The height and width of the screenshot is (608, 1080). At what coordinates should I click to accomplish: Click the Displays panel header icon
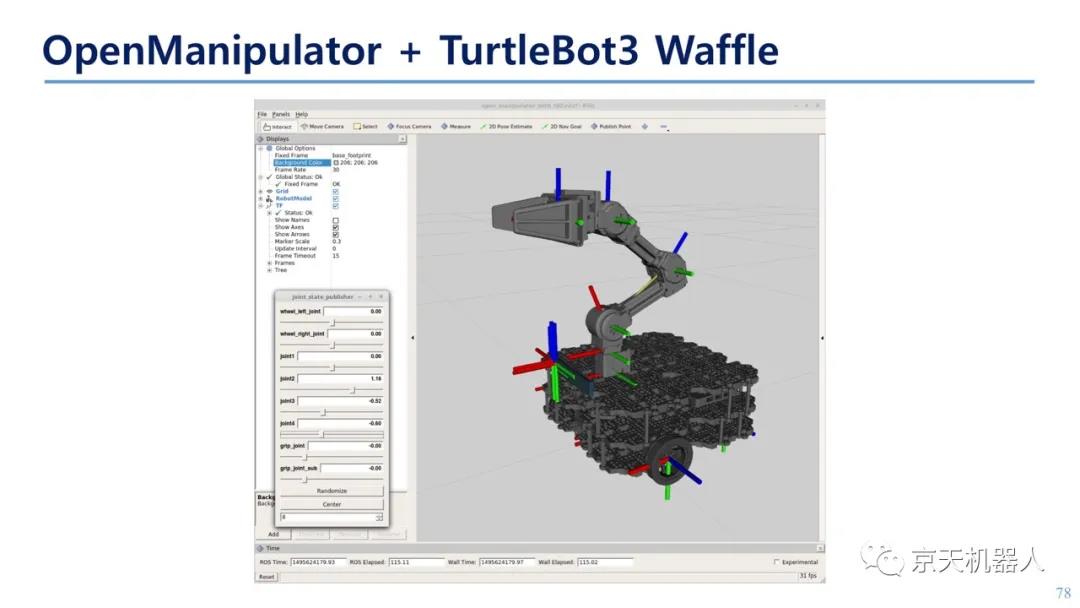point(260,139)
